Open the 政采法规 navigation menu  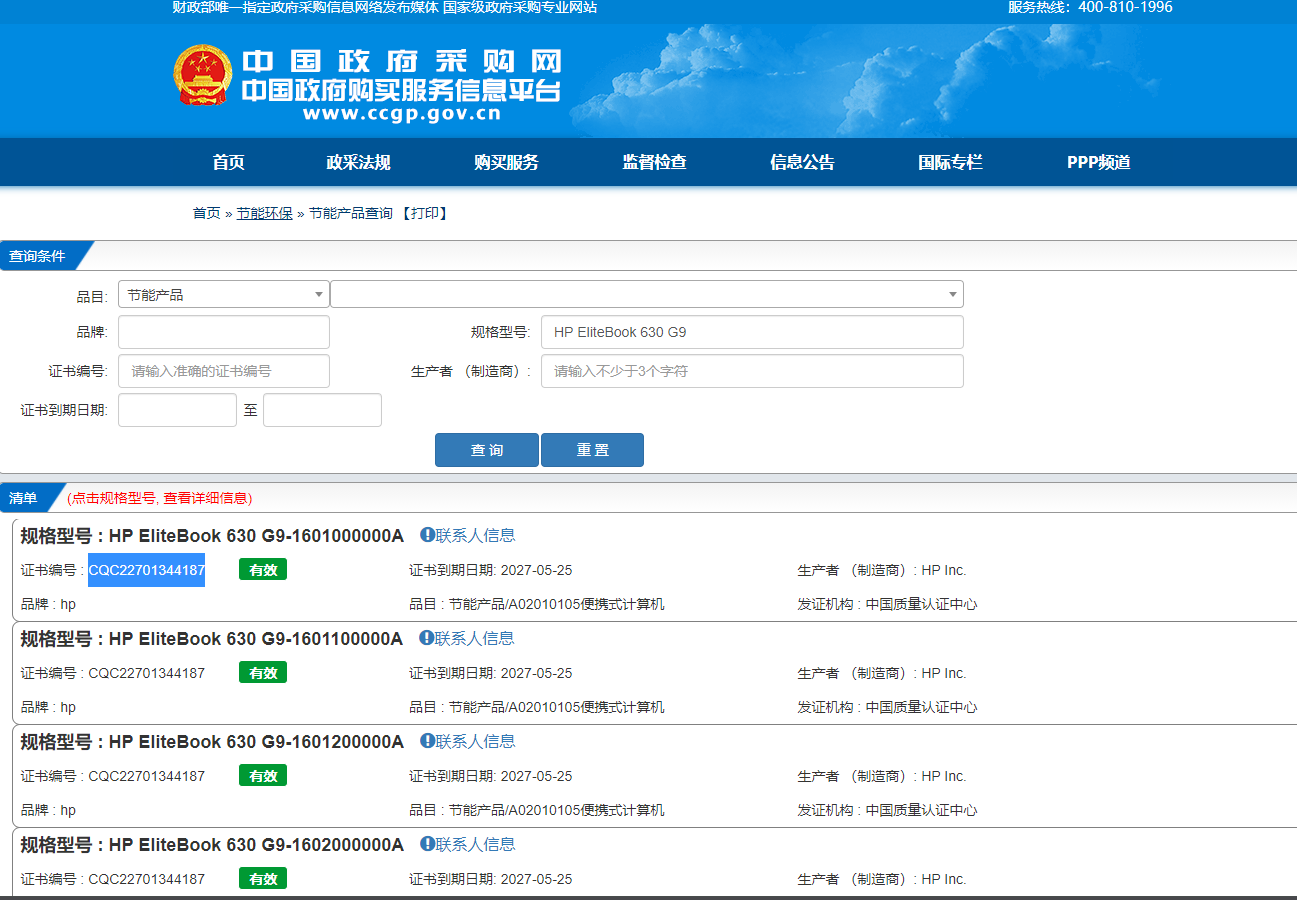tap(358, 162)
